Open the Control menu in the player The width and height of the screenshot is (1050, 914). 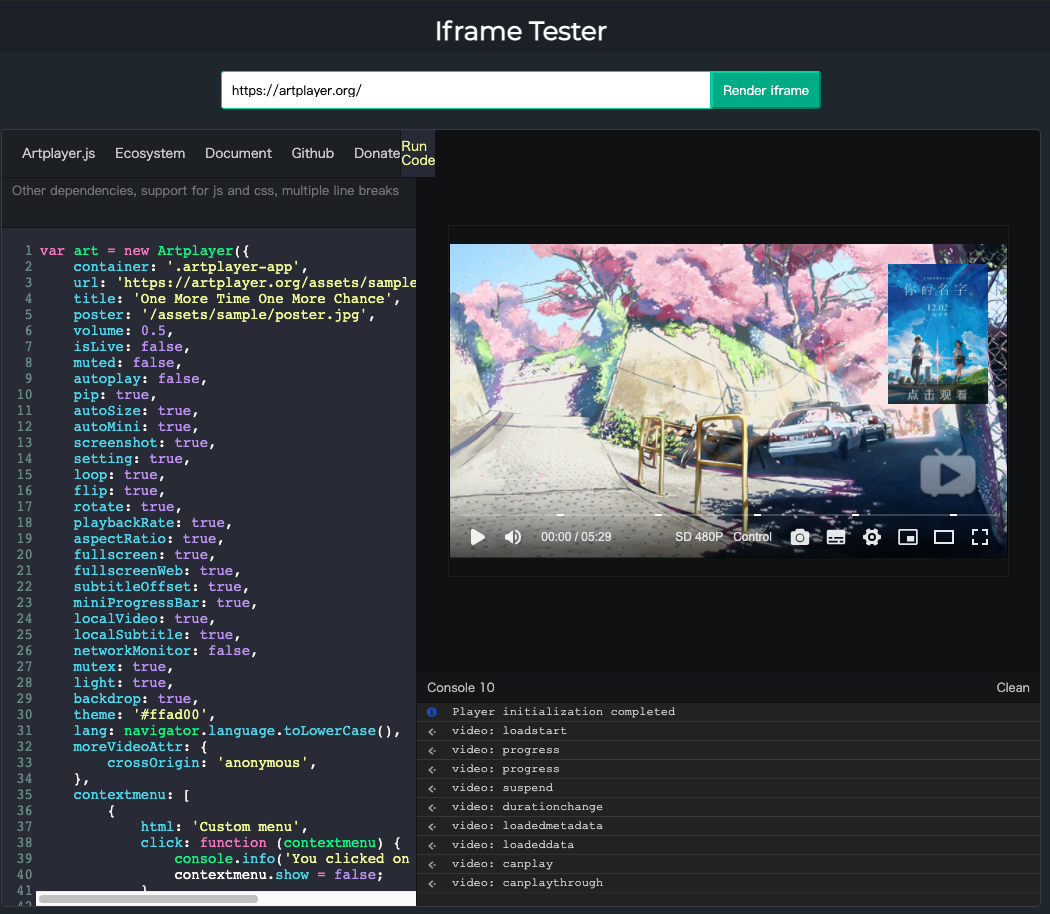[753, 536]
